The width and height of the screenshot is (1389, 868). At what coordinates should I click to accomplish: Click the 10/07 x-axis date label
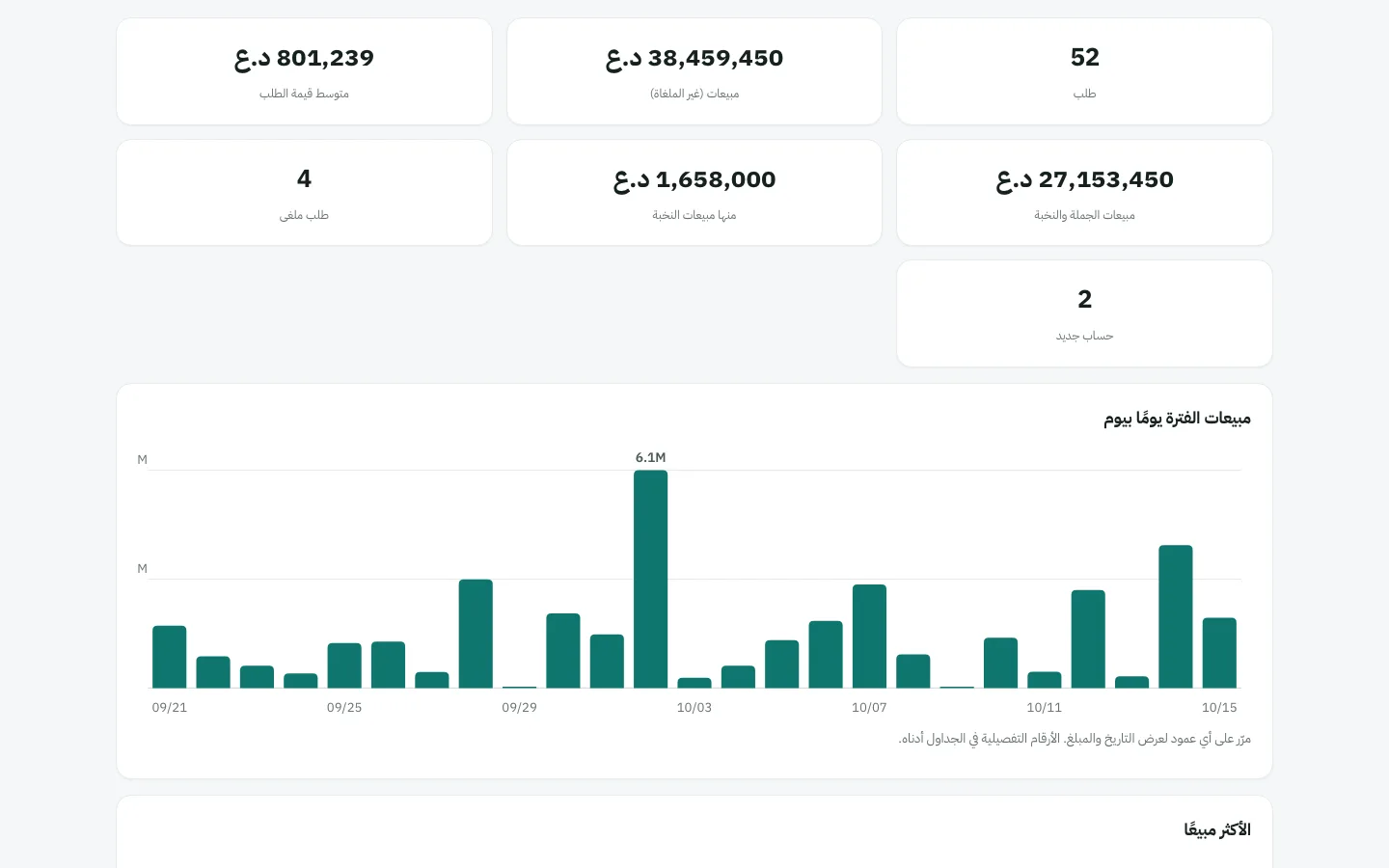pos(869,708)
